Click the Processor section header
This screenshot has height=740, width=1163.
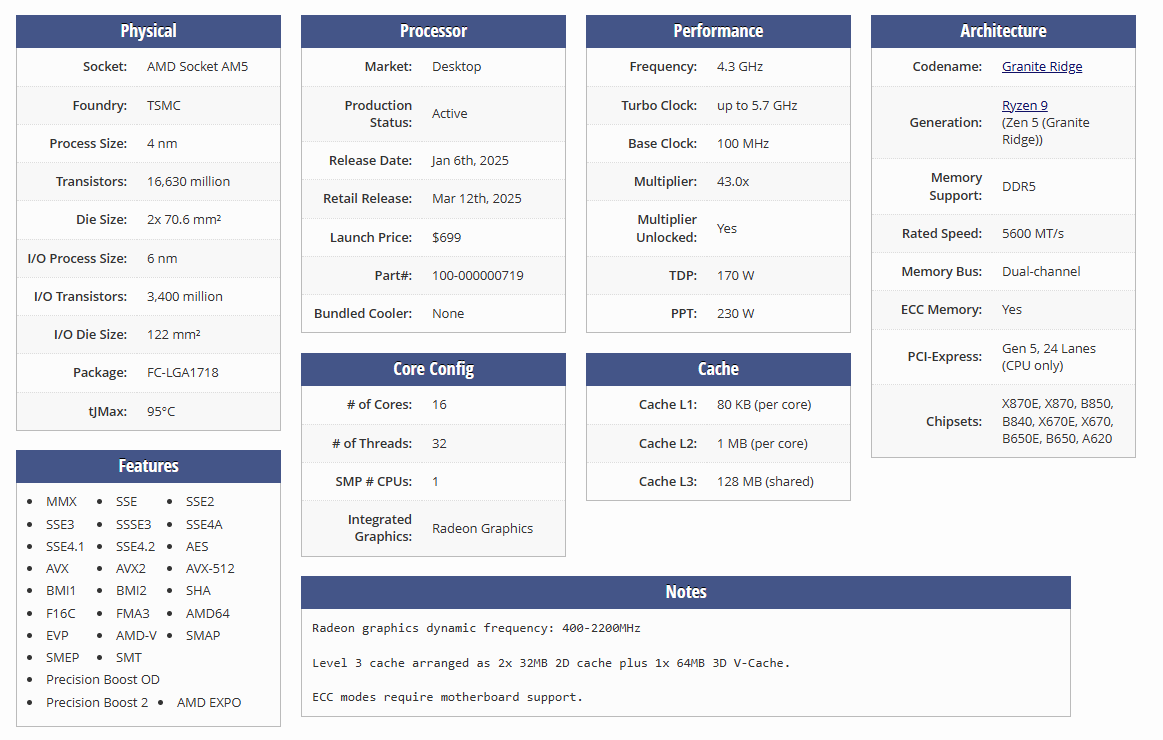tap(433, 31)
